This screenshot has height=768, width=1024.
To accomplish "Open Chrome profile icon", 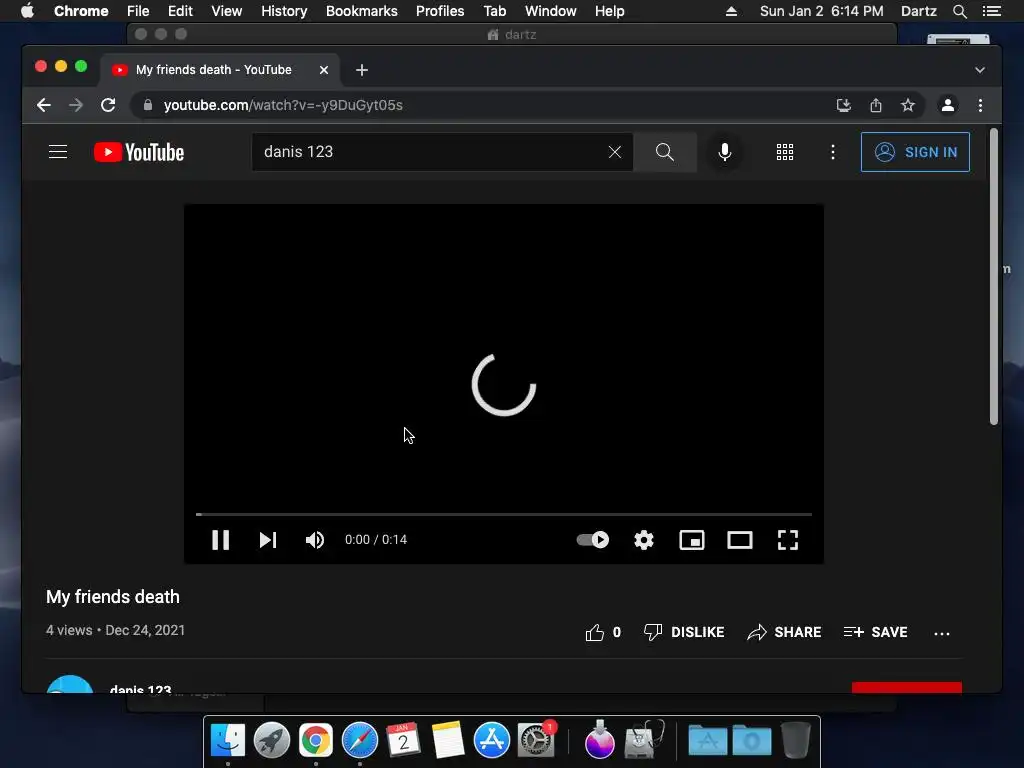I will (x=948, y=105).
